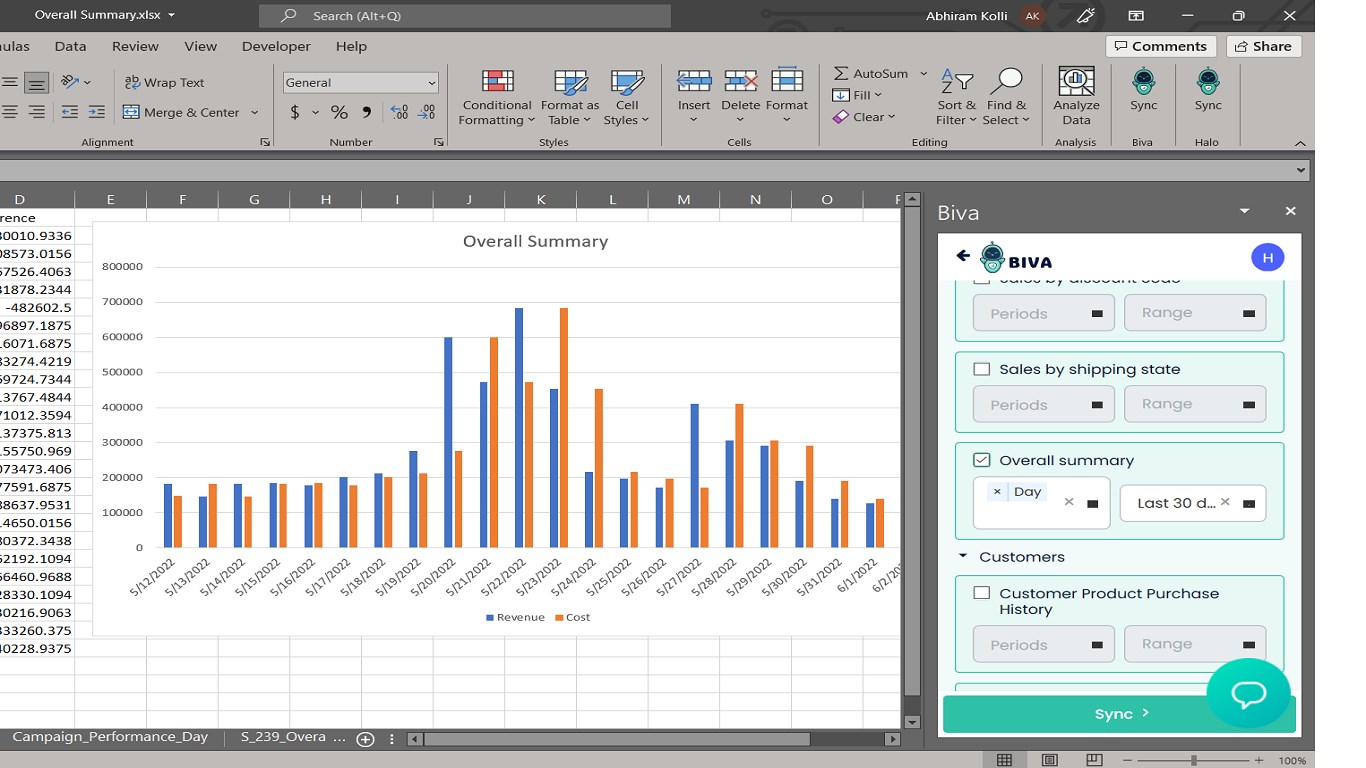Click the Halo Sync ribbon icon
Screen dimensions: 1366x768
[x=1208, y=91]
